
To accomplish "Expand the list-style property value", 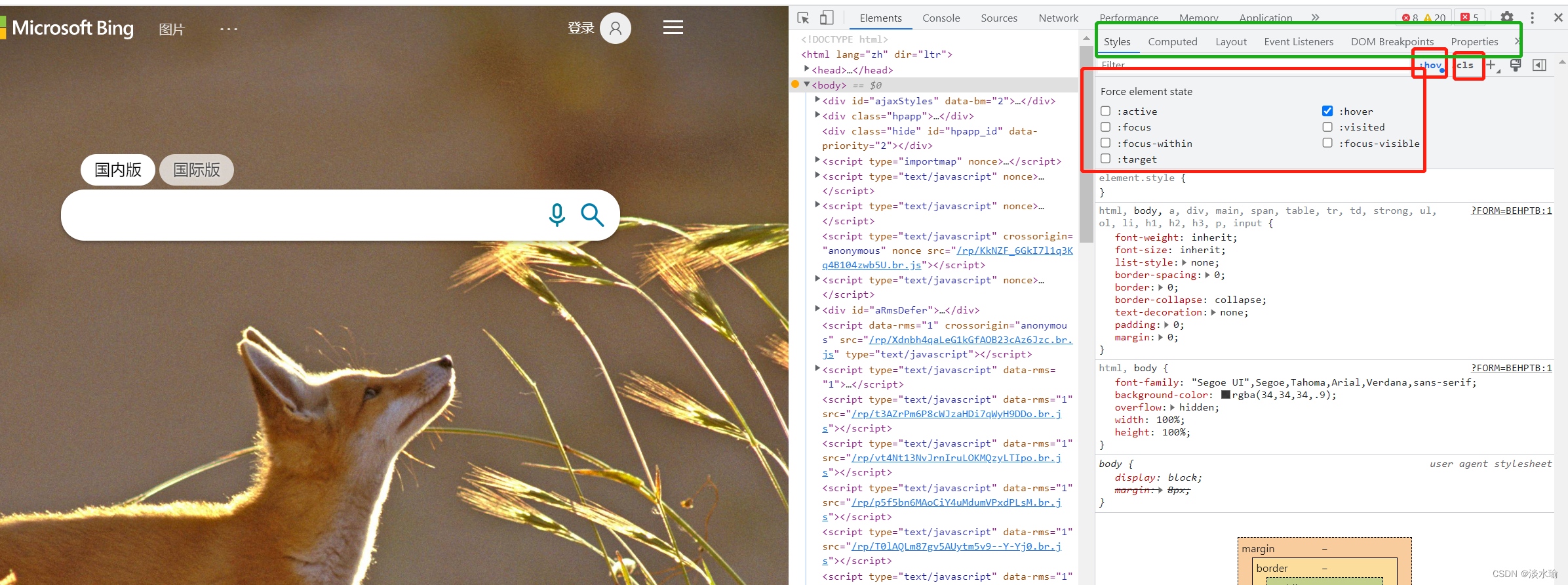I will [x=1185, y=262].
